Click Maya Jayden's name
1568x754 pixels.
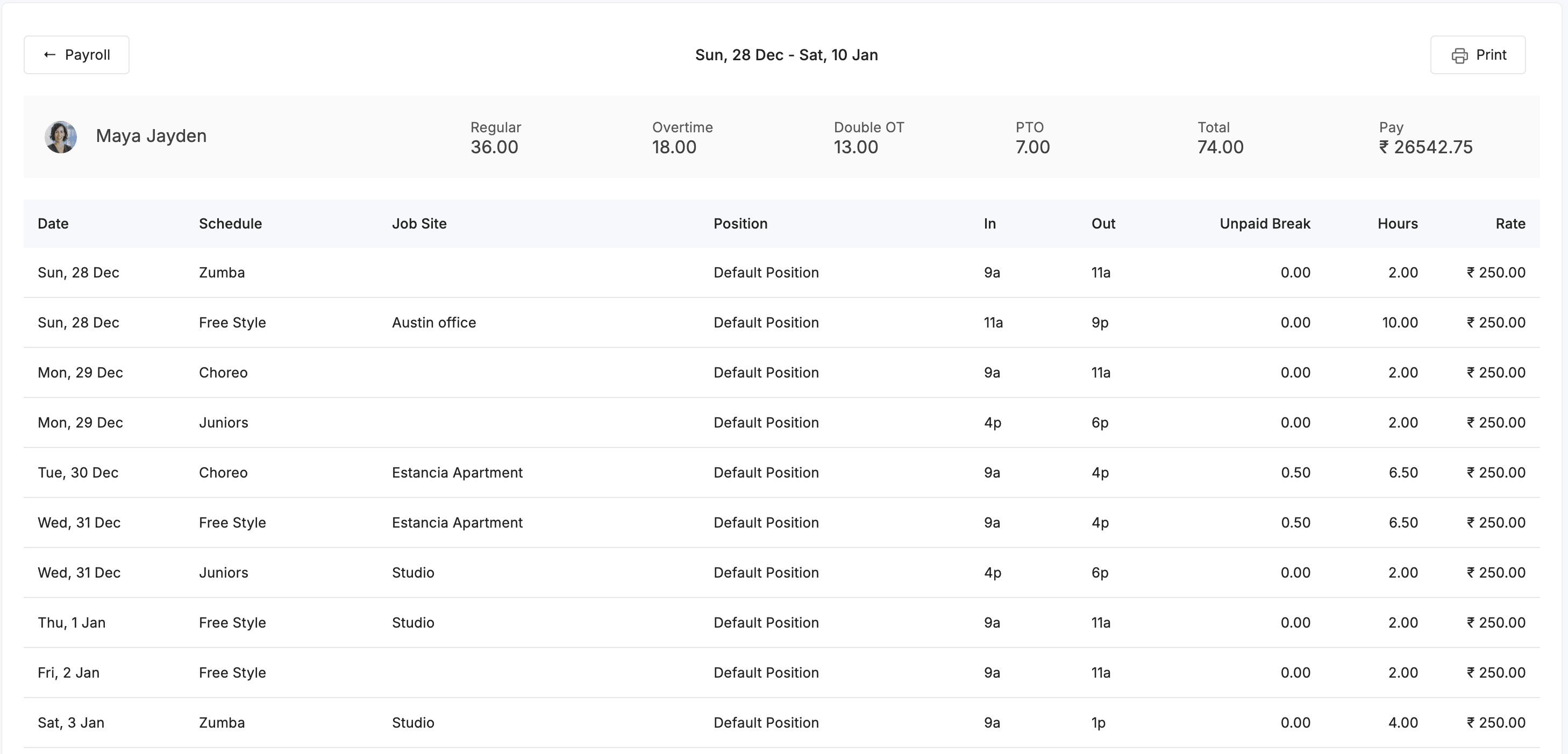click(x=151, y=136)
